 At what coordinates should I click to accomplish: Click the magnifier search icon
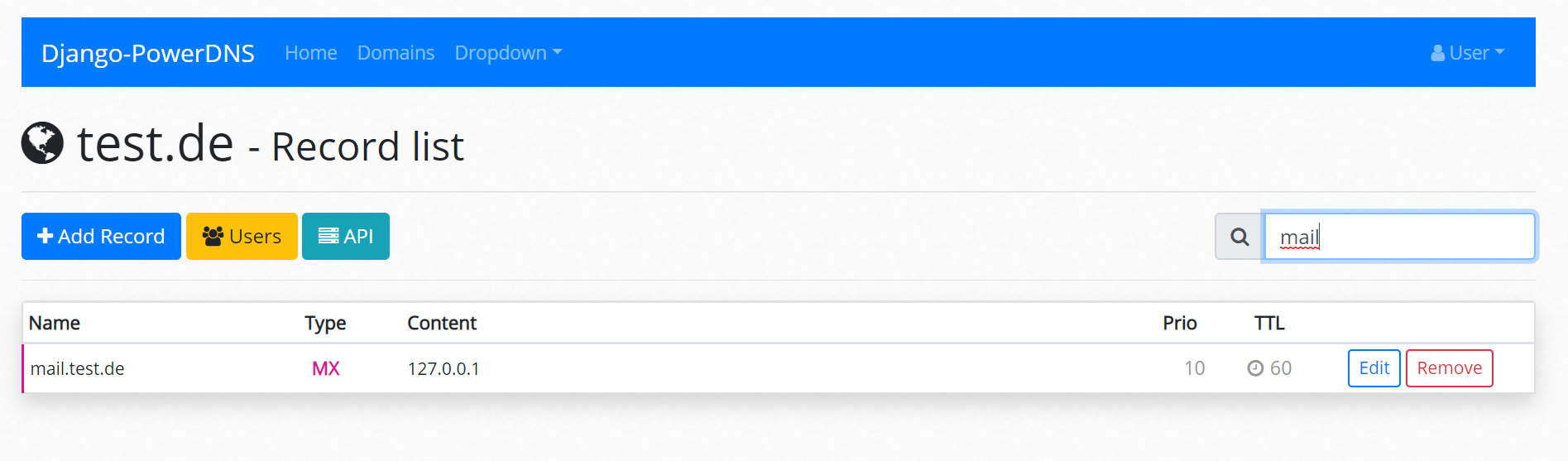pyautogui.click(x=1240, y=237)
